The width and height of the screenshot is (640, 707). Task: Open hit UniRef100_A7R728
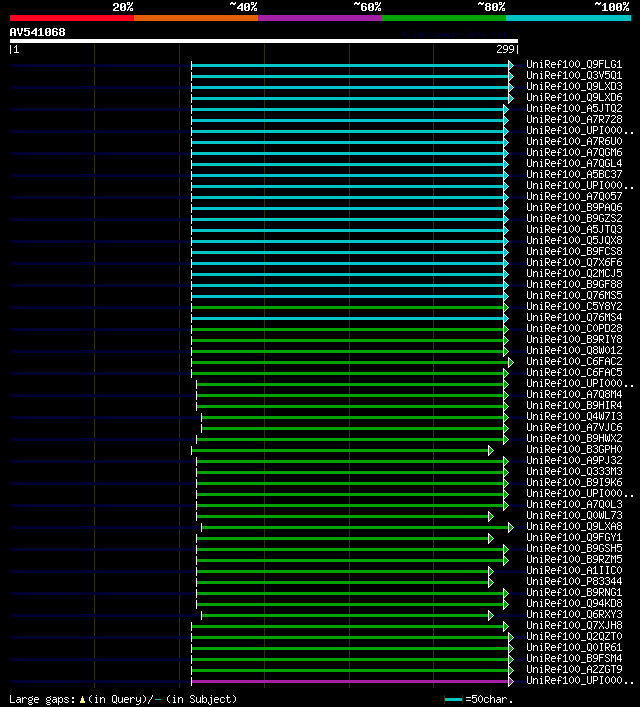point(574,119)
